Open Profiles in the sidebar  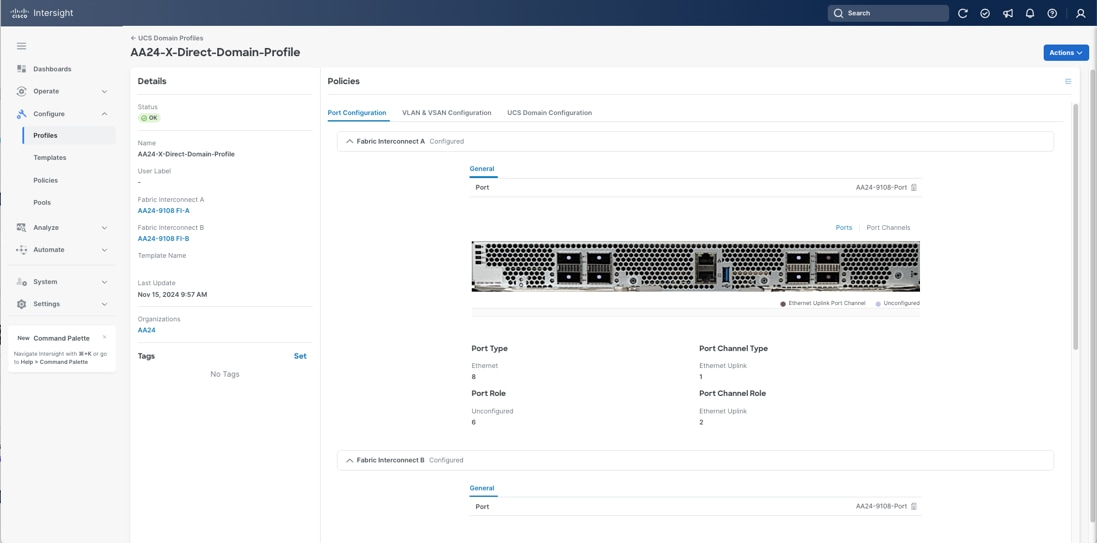45,135
